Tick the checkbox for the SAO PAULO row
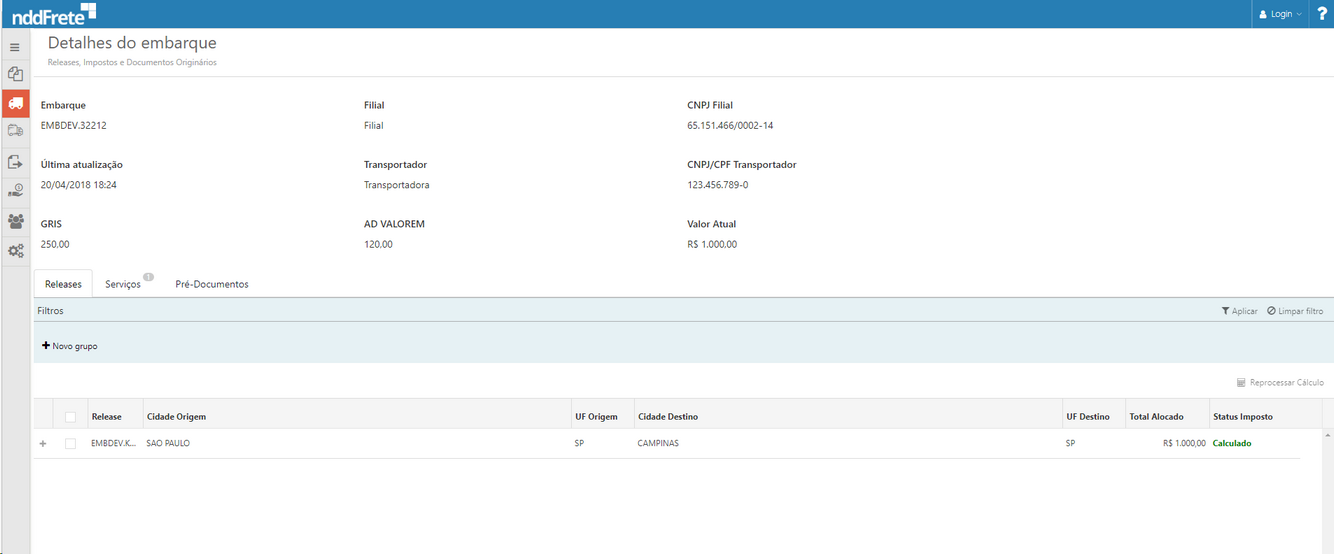Screen dimensions: 1334x554 point(70,443)
